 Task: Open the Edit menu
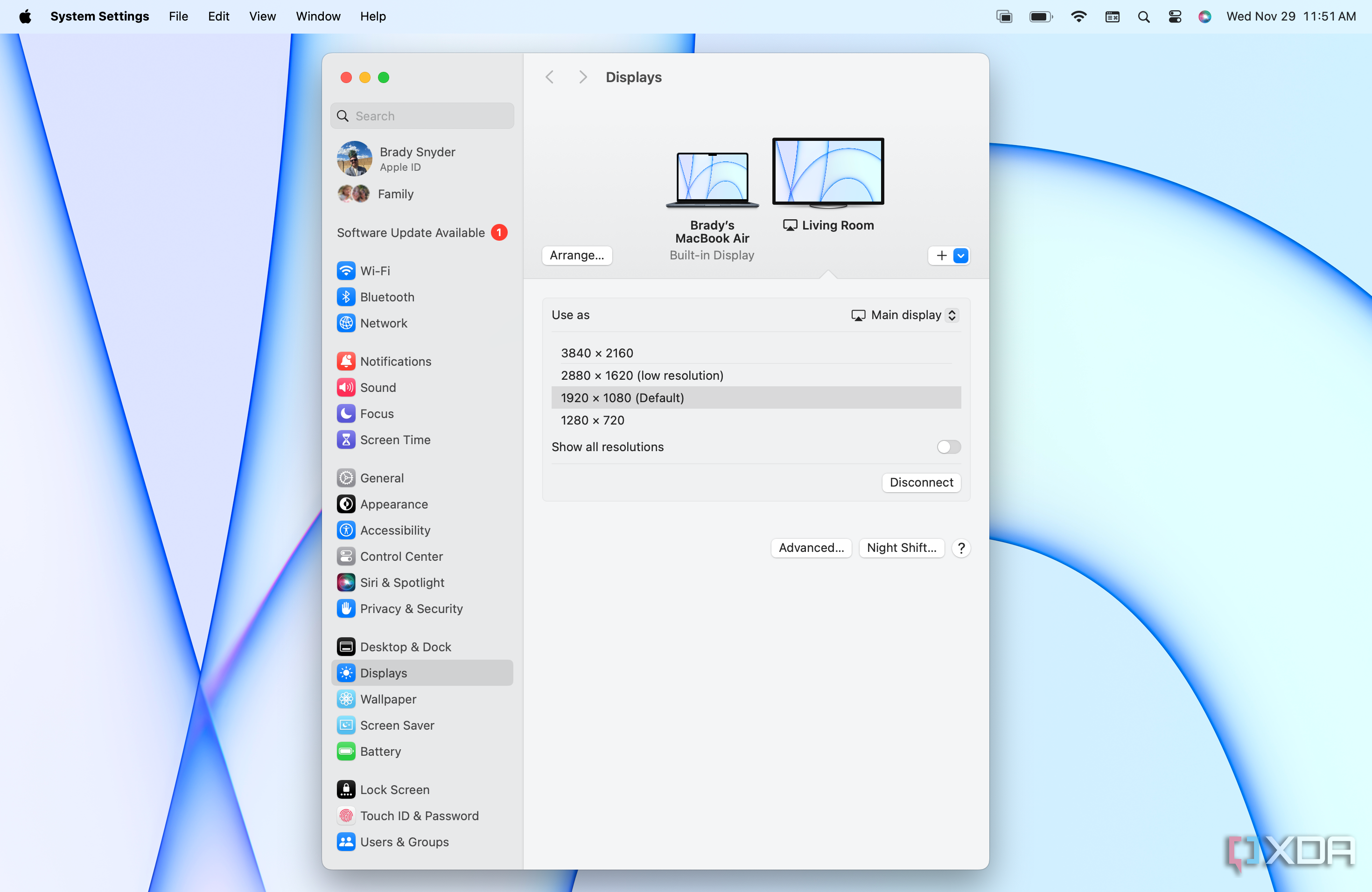coord(218,16)
